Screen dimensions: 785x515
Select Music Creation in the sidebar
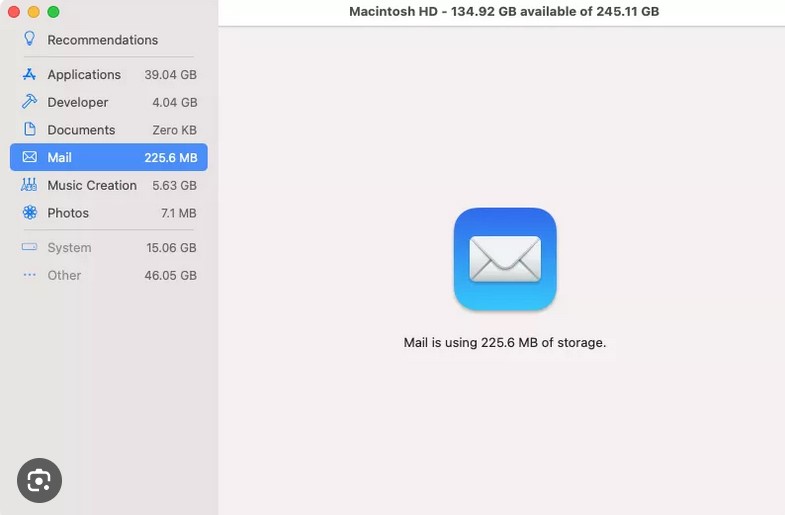109,185
